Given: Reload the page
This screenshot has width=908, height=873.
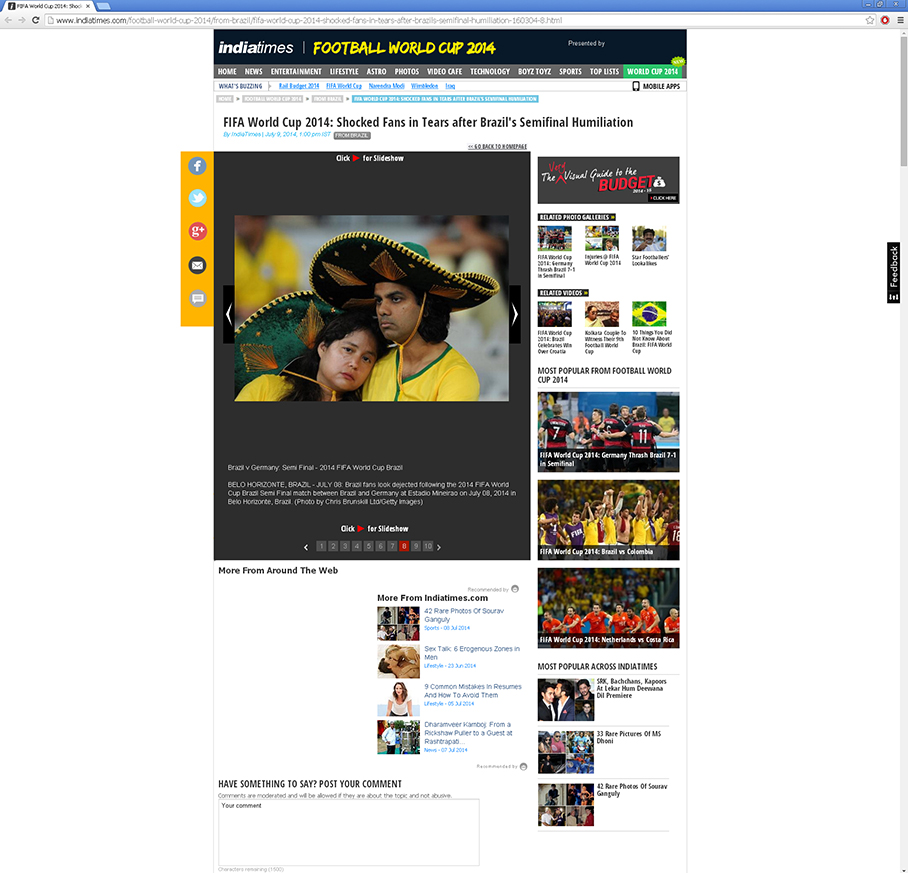Looking at the screenshot, I should coord(35,20).
